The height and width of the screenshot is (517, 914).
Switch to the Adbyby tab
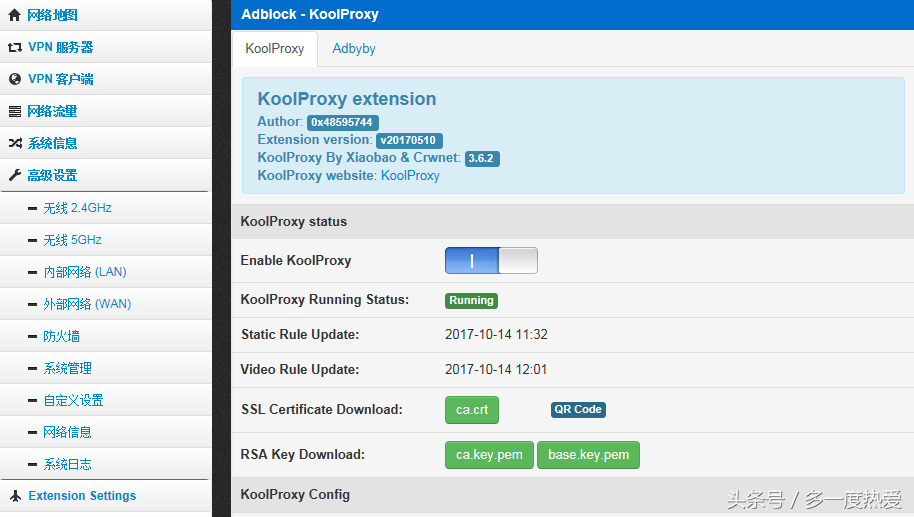(x=354, y=49)
